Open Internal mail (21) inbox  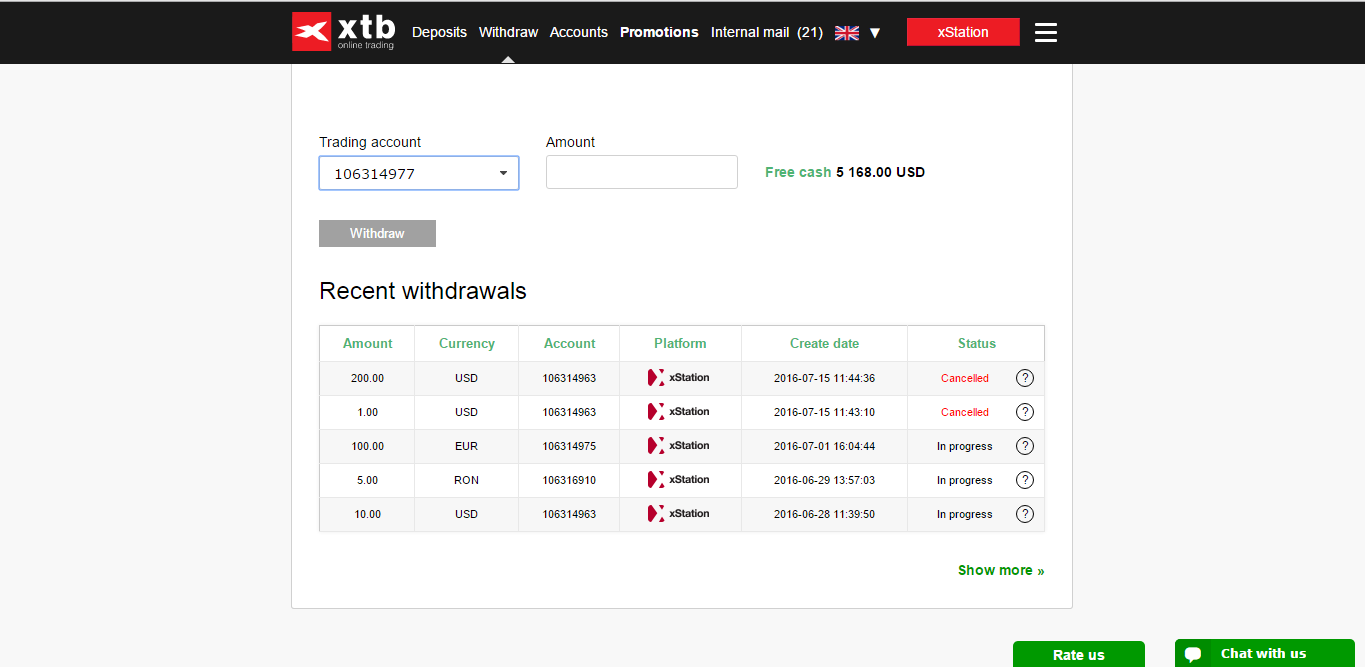[766, 32]
